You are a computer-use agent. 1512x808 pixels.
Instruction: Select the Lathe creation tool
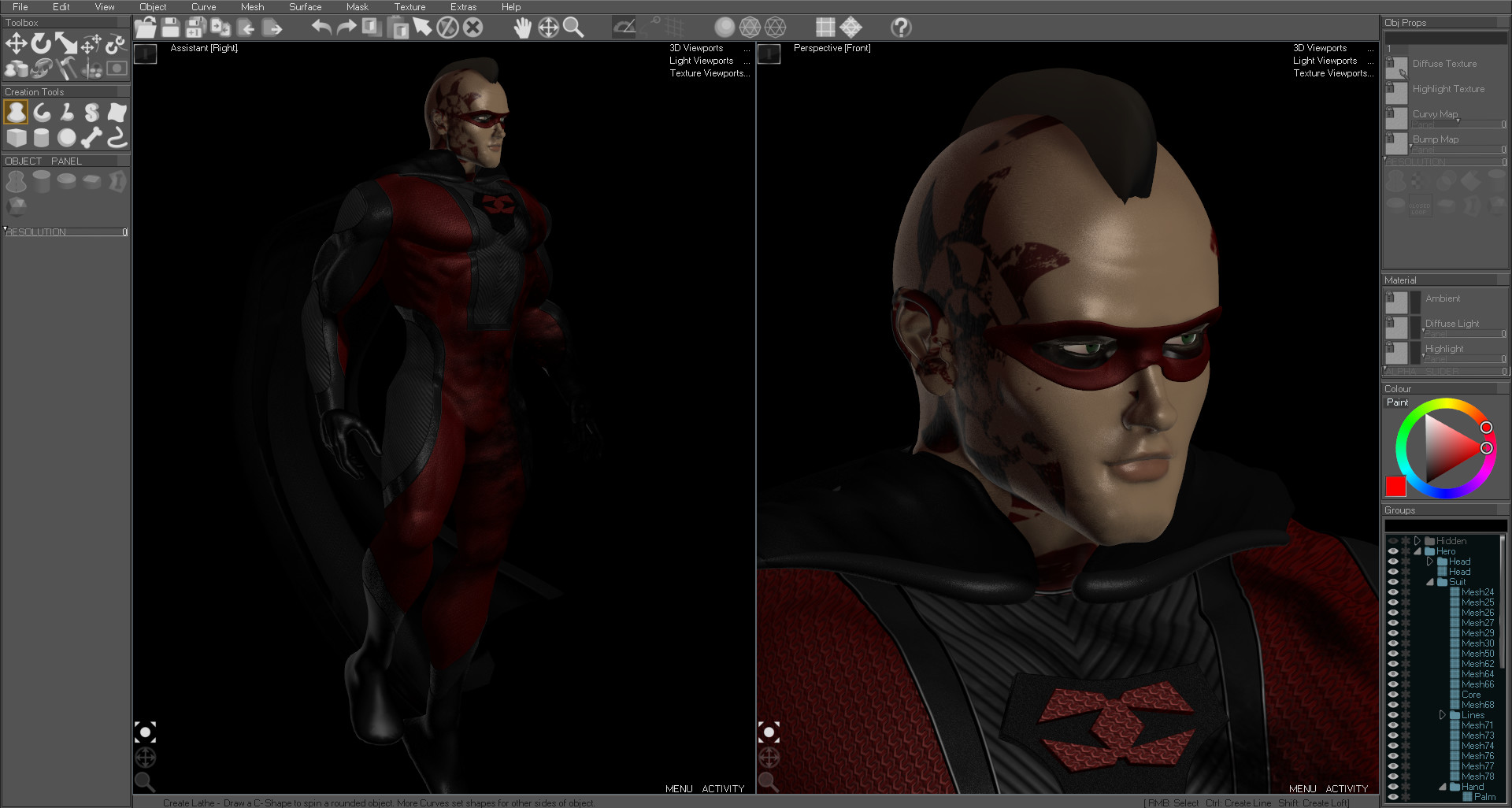pyautogui.click(x=16, y=113)
